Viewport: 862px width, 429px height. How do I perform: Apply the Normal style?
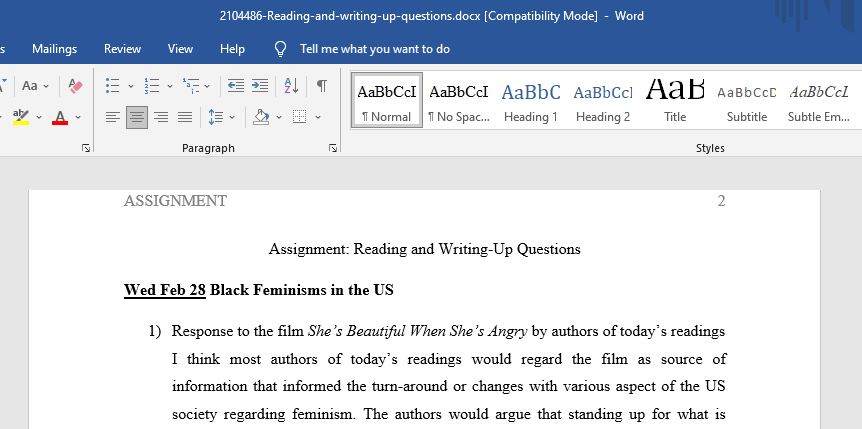[387, 100]
